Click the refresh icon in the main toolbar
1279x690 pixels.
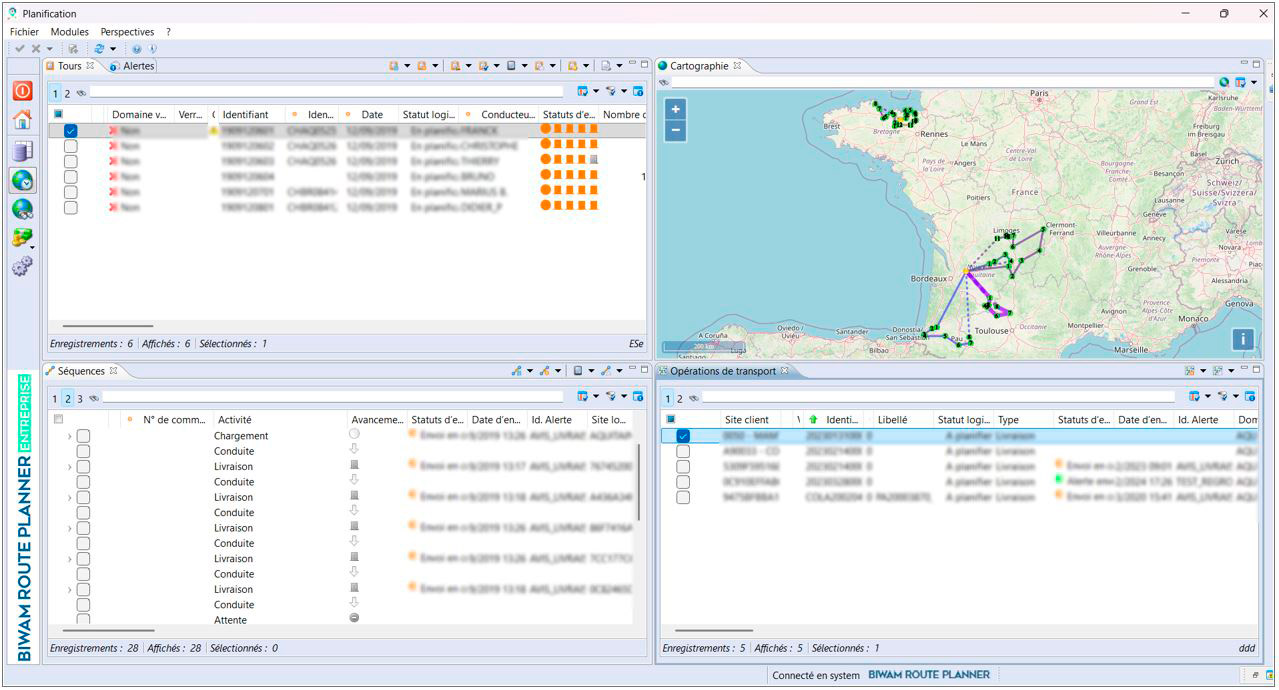point(99,48)
